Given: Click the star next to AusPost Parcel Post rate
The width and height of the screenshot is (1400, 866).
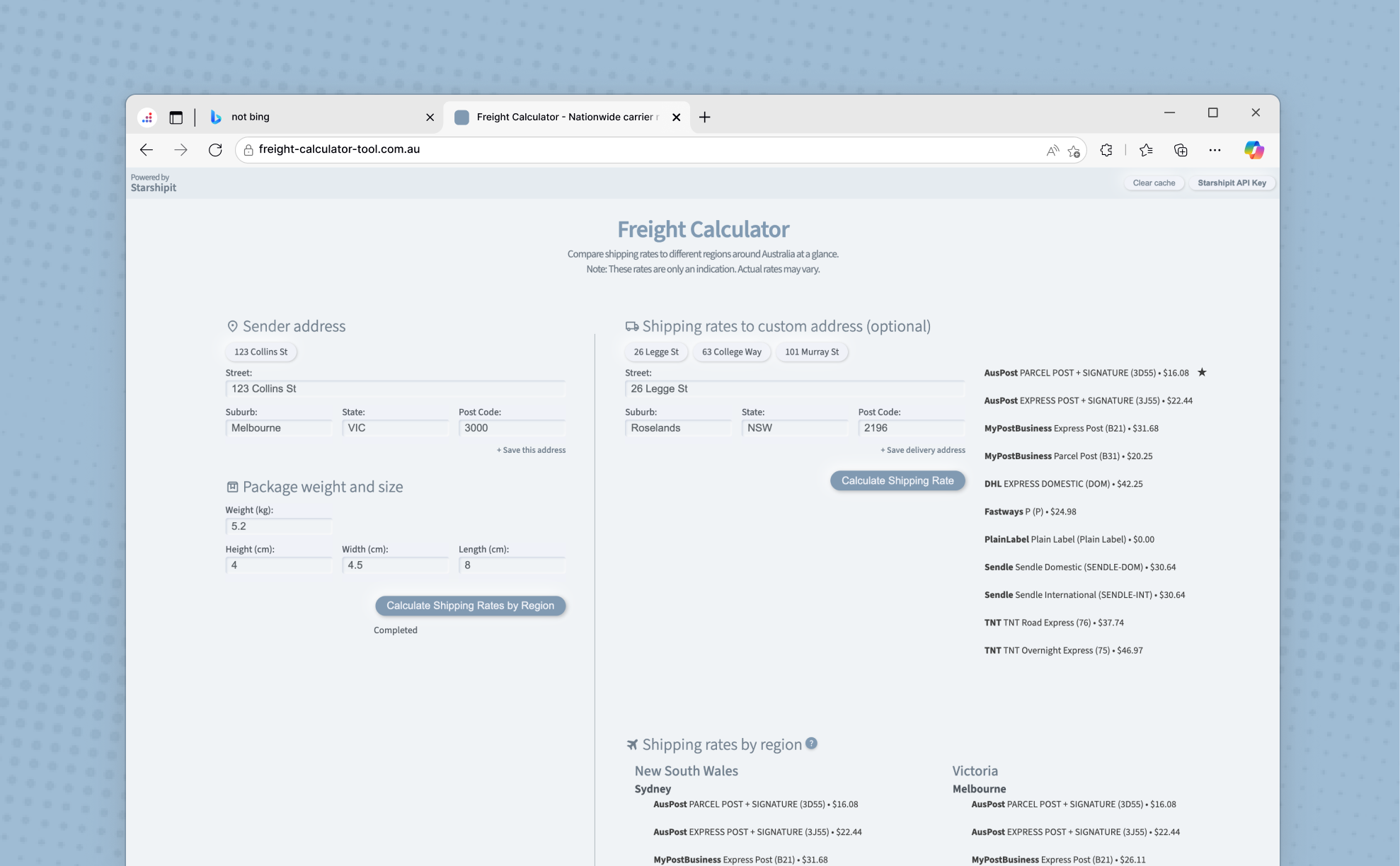Looking at the screenshot, I should point(1202,372).
